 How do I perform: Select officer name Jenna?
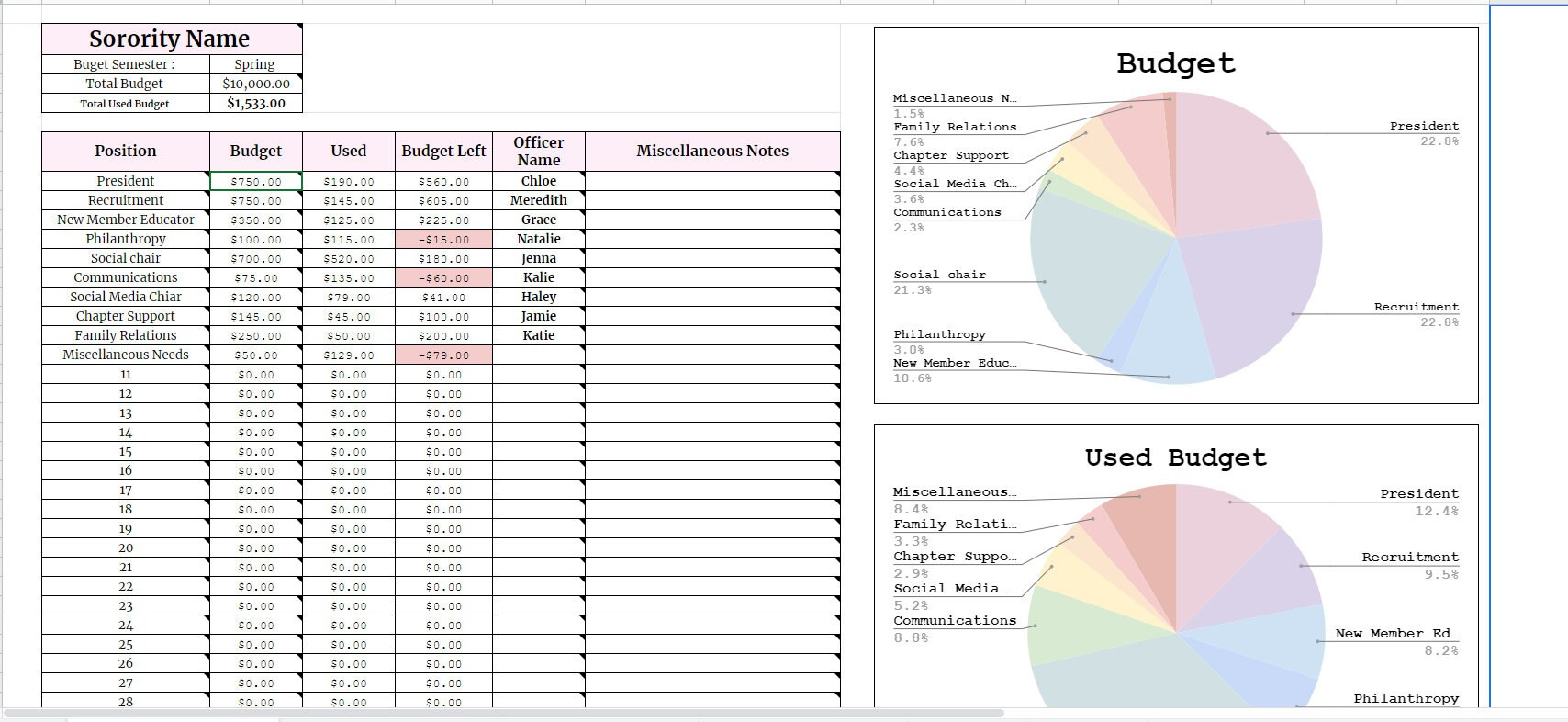pyautogui.click(x=539, y=258)
